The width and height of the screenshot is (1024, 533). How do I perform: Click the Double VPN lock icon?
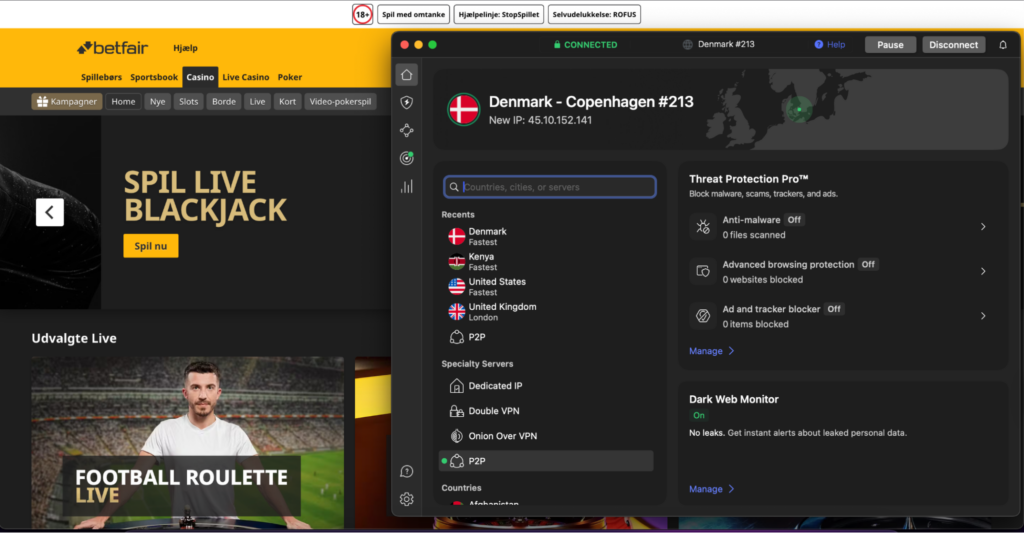click(x=456, y=411)
